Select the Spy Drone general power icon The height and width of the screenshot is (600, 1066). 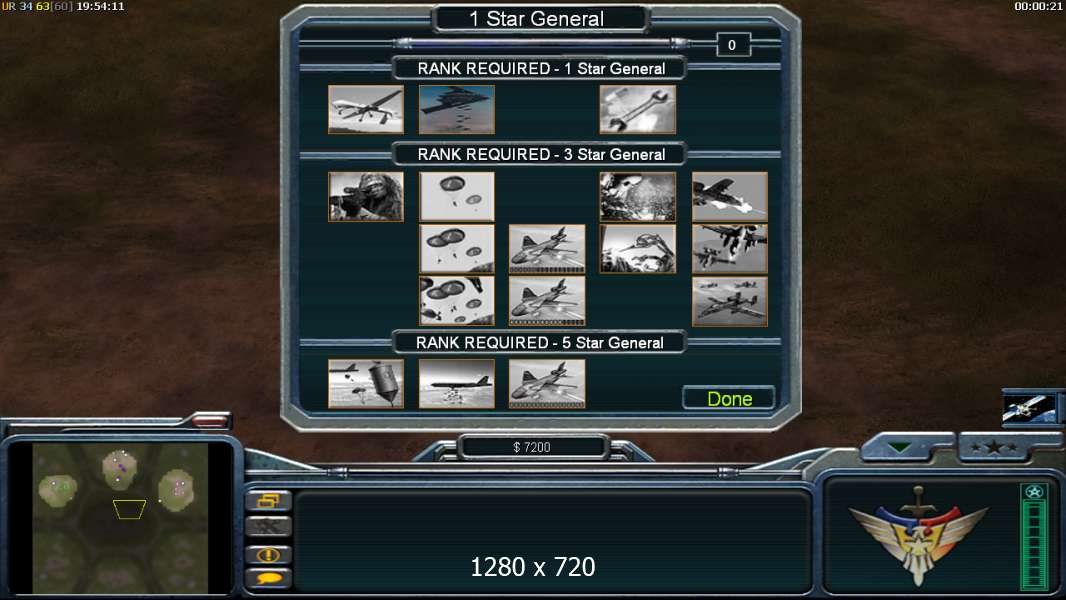click(x=366, y=109)
